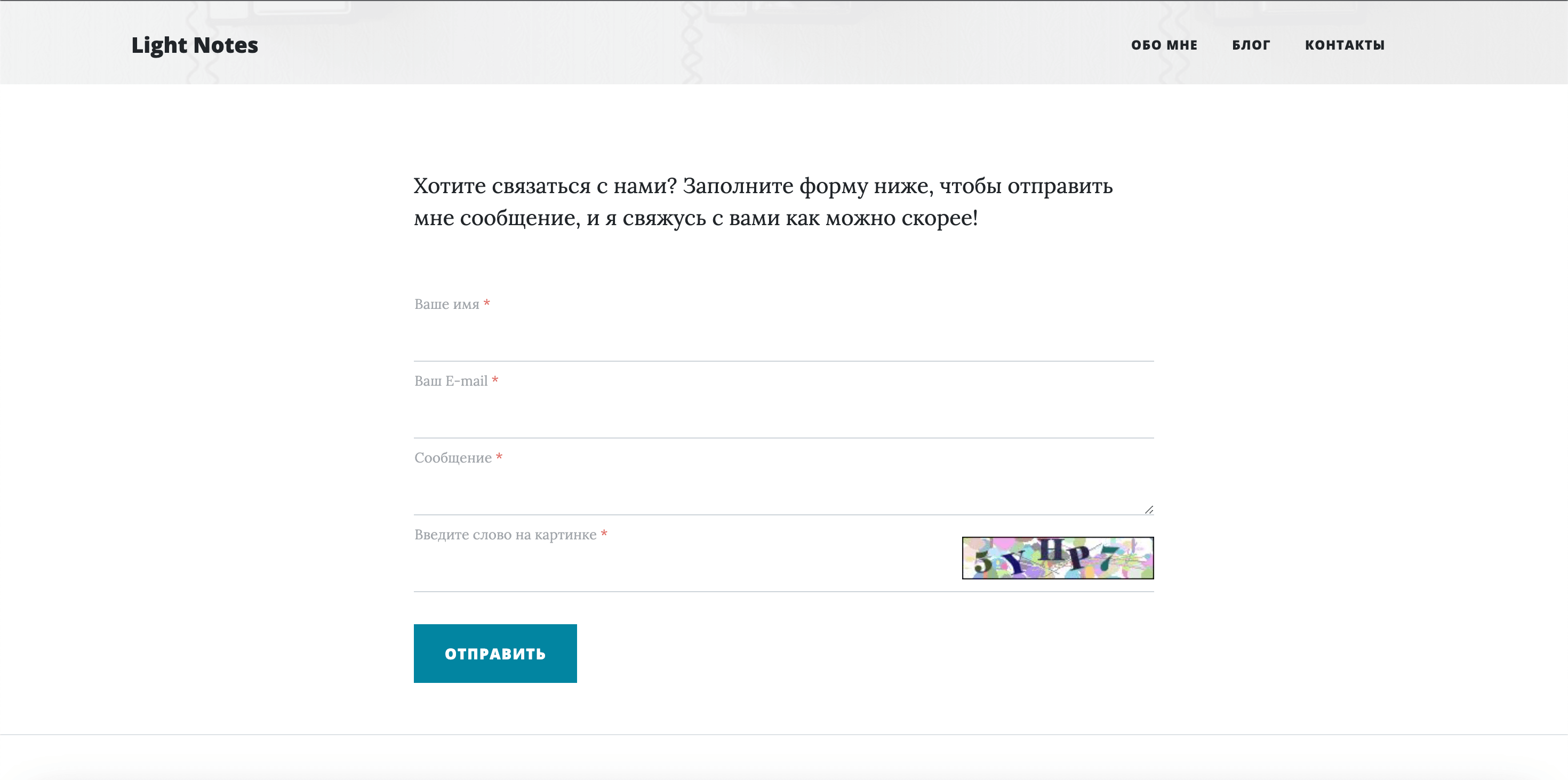1568x780 pixels.
Task: Click the 'Ваш E-mail' label text
Action: coord(451,380)
